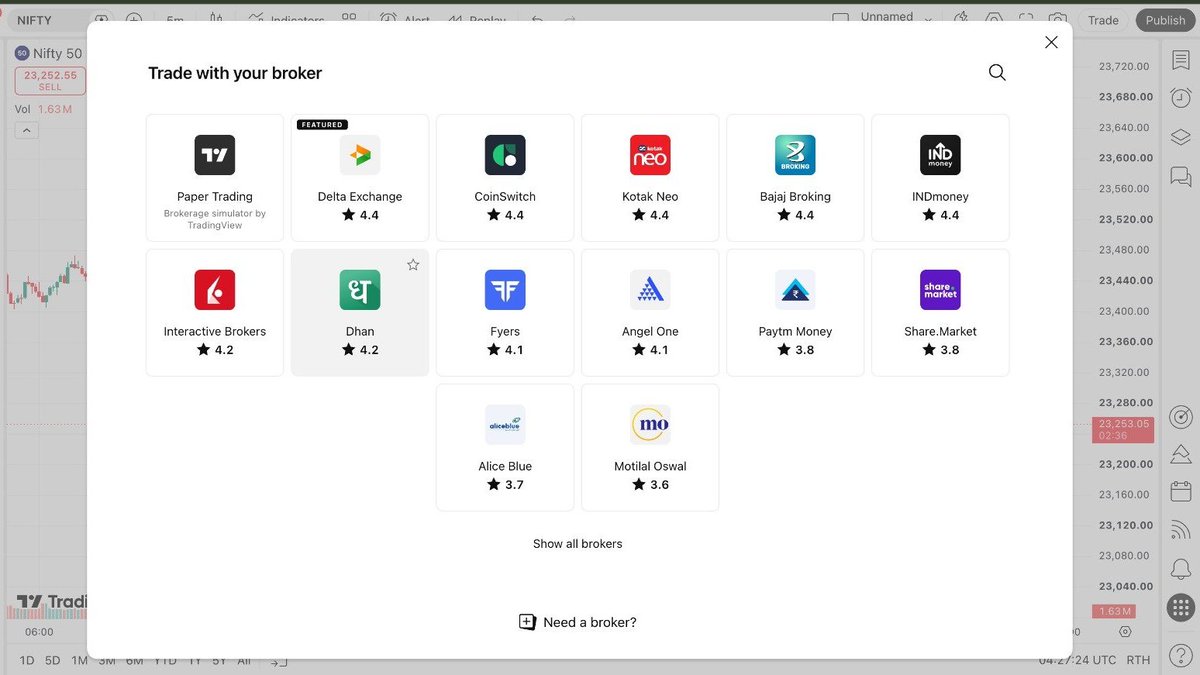
Task: Choose Bajaj Broking broker
Action: pyautogui.click(x=795, y=178)
